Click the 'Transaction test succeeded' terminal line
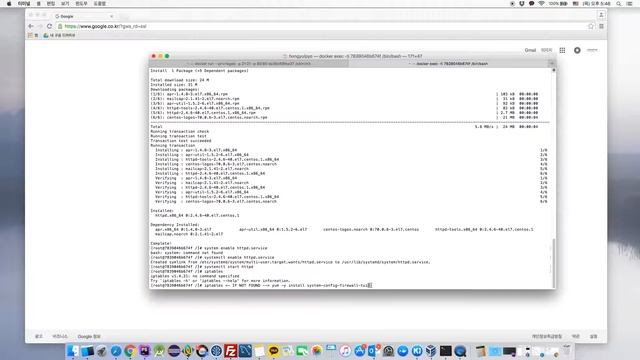The image size is (640, 360). 181,141
